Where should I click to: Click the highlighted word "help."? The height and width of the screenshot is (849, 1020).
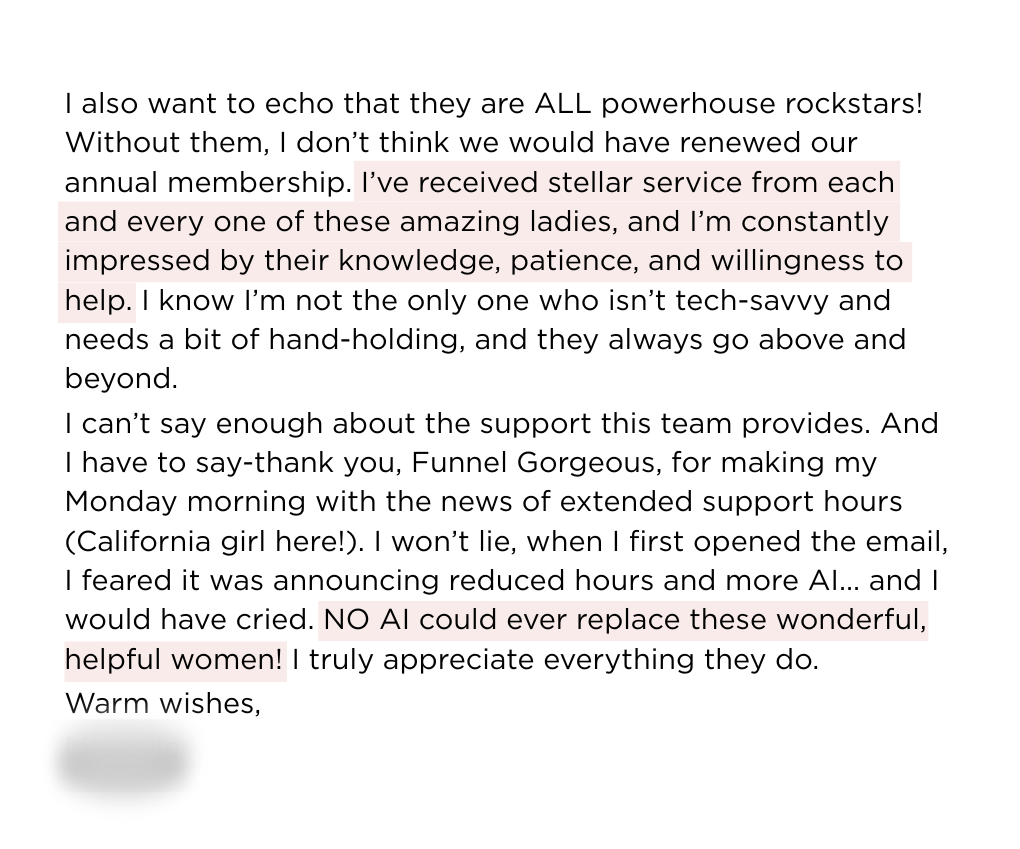click(98, 301)
